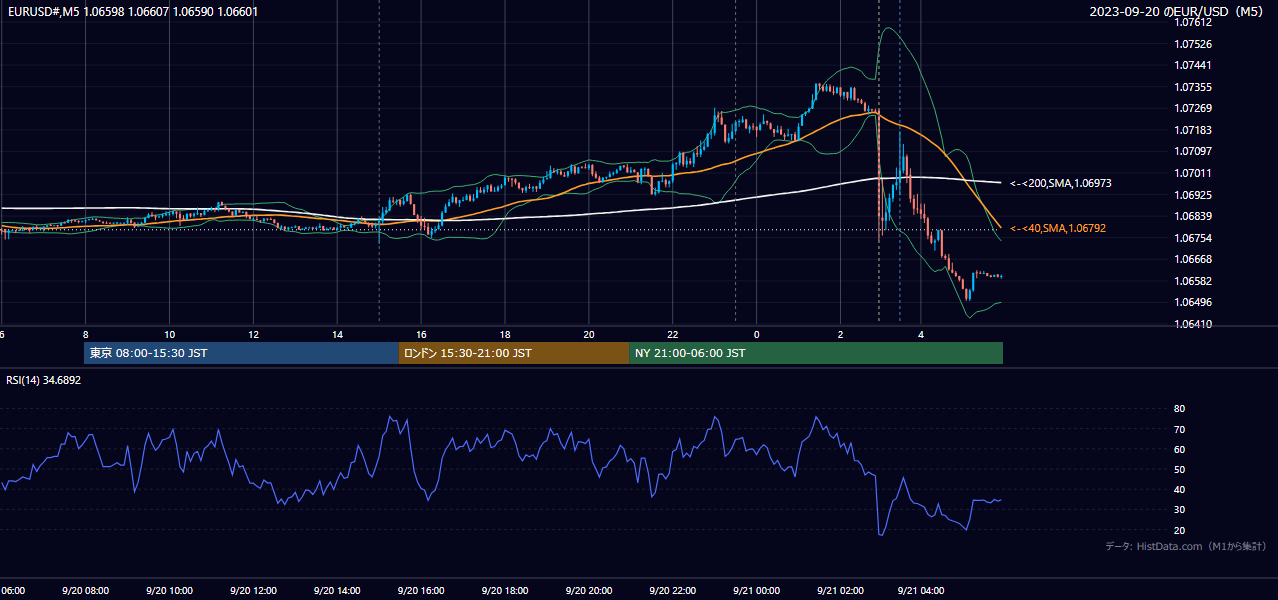The width and height of the screenshot is (1278, 600).
Task: Select the 東京 08:00-15:30 JST session bar
Action: 241,353
